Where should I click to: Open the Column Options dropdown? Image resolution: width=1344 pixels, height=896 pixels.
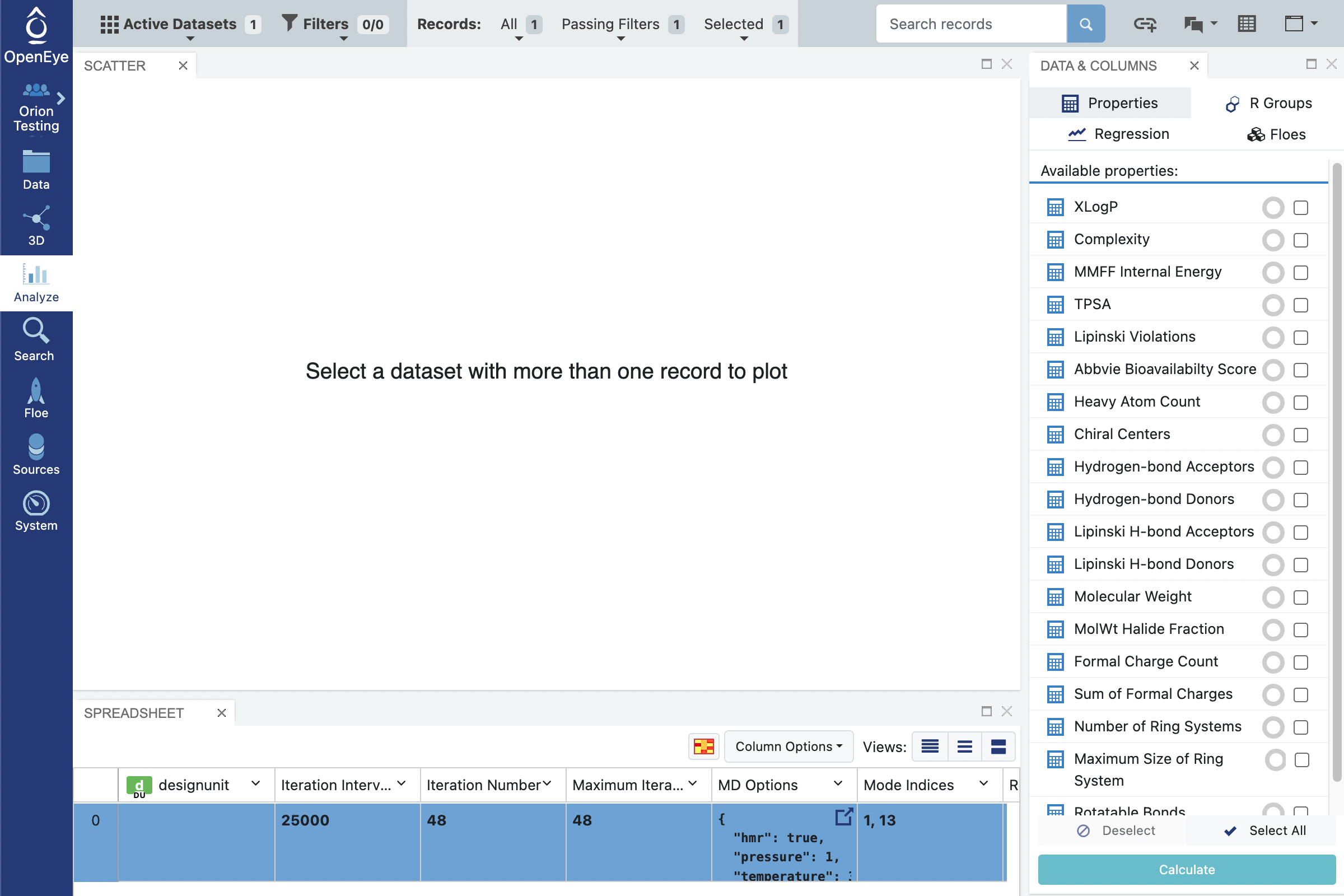(788, 746)
